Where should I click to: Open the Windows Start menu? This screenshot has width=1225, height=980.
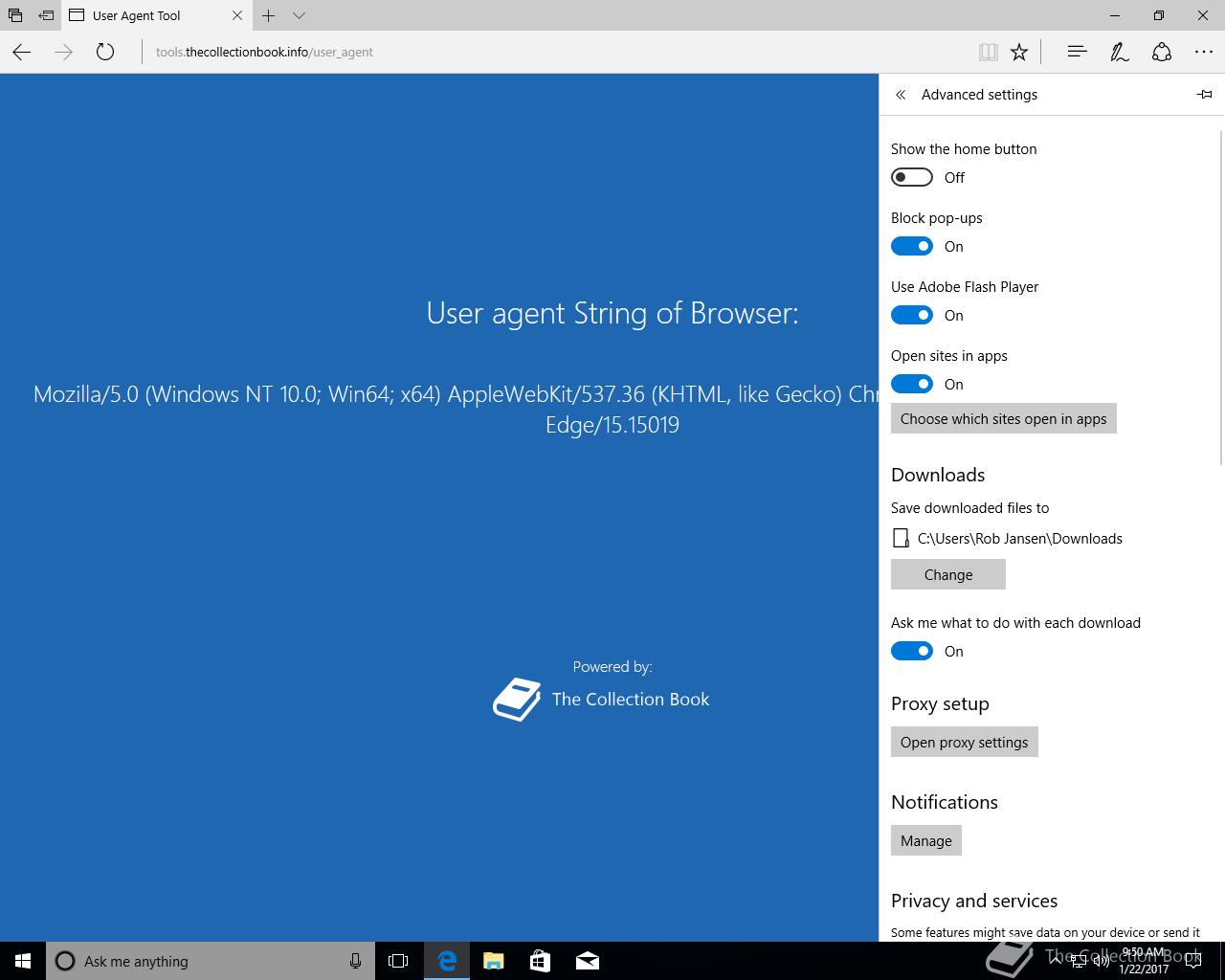tap(23, 961)
